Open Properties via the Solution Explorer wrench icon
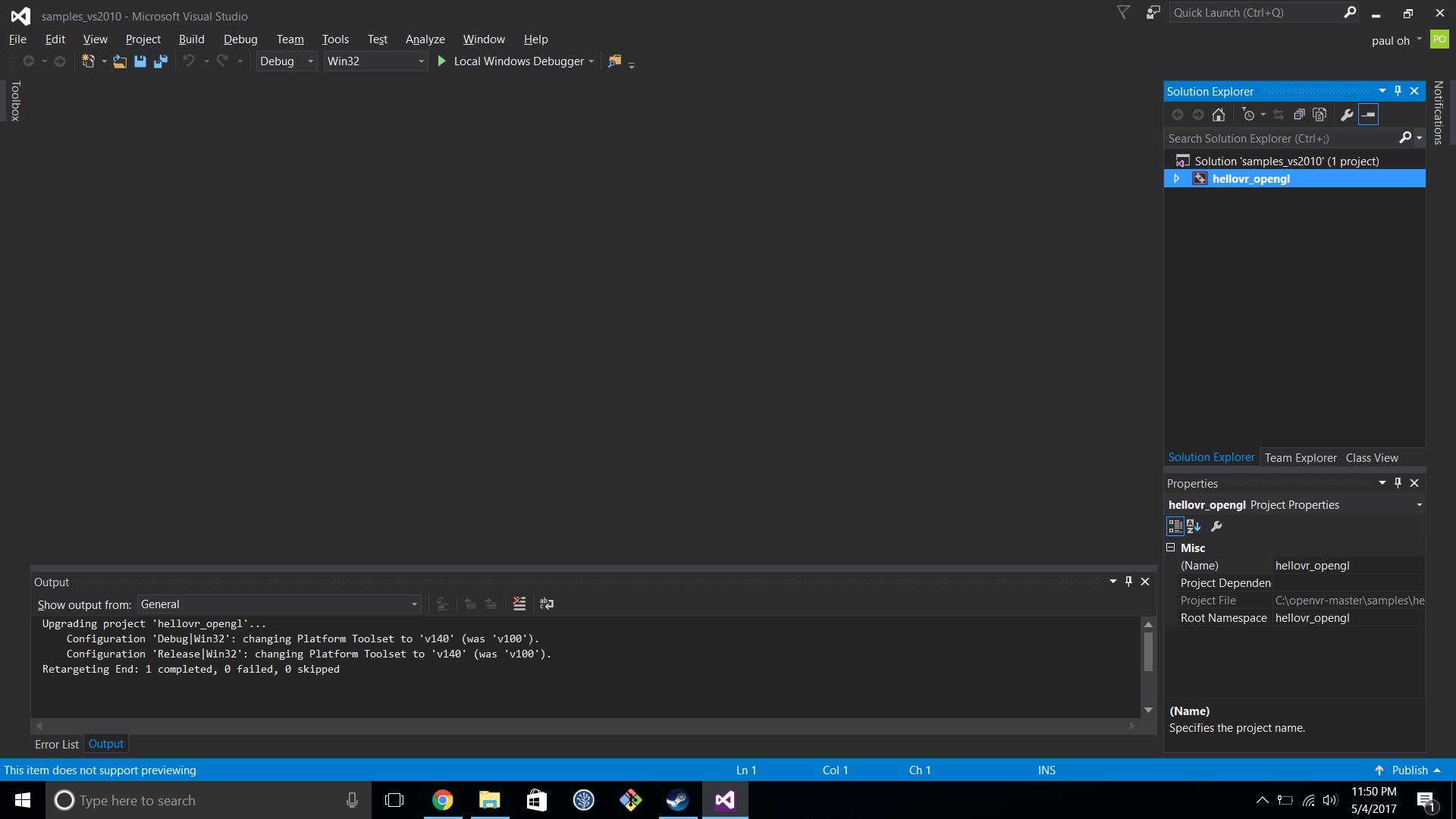 [x=1347, y=115]
